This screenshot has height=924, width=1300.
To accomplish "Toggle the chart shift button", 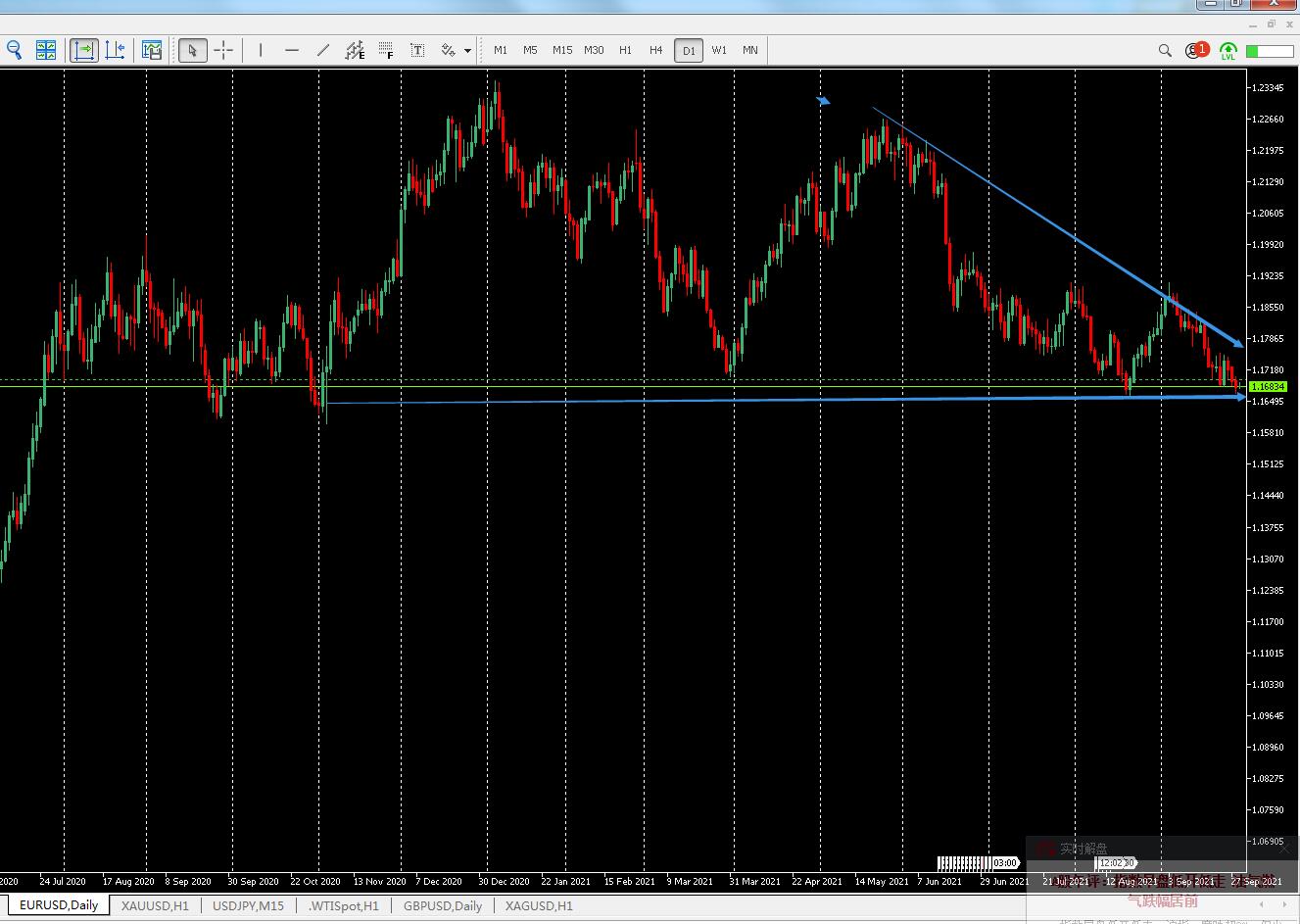I will click(115, 50).
